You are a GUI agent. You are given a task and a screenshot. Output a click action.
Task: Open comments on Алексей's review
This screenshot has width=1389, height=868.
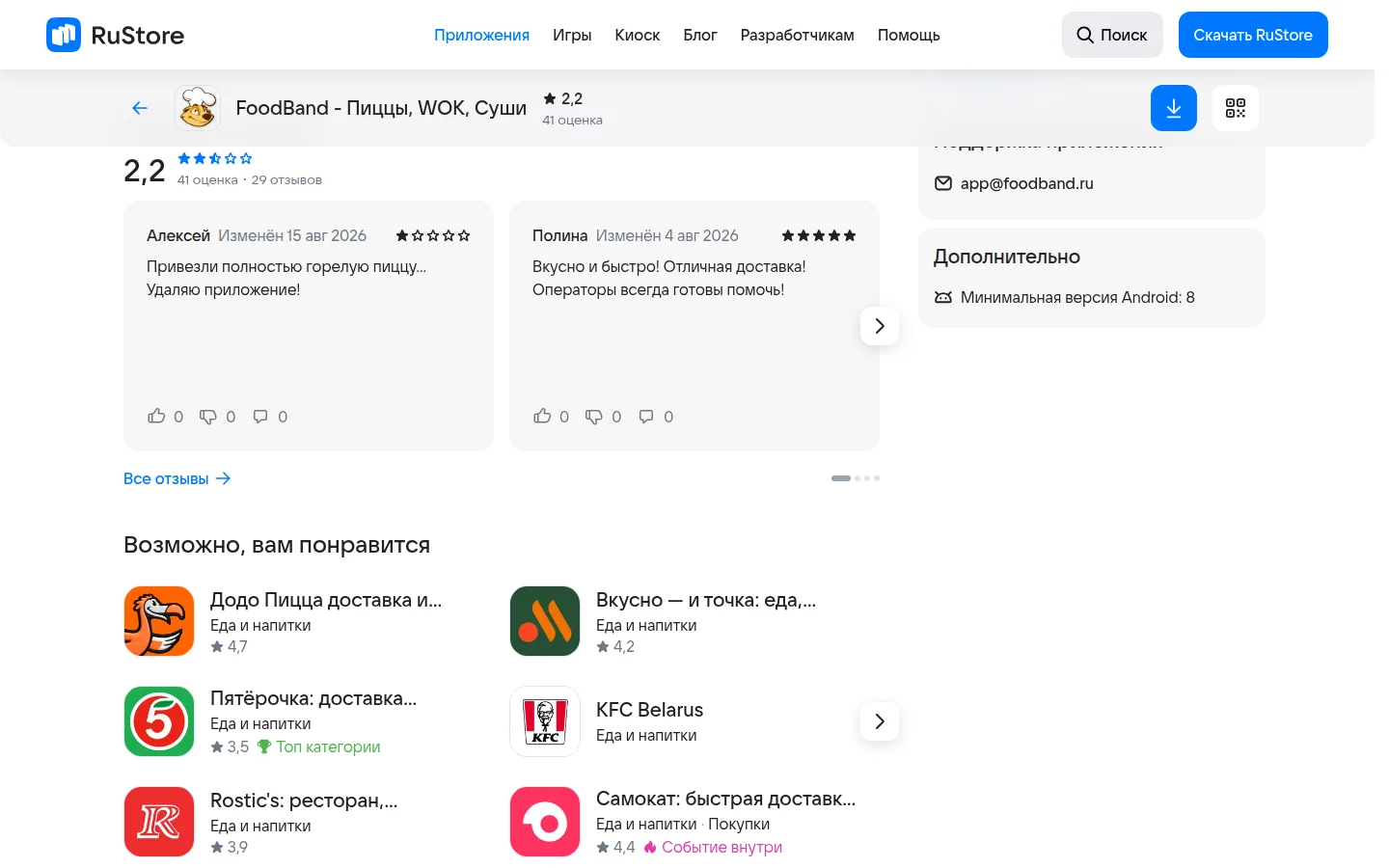(x=260, y=417)
